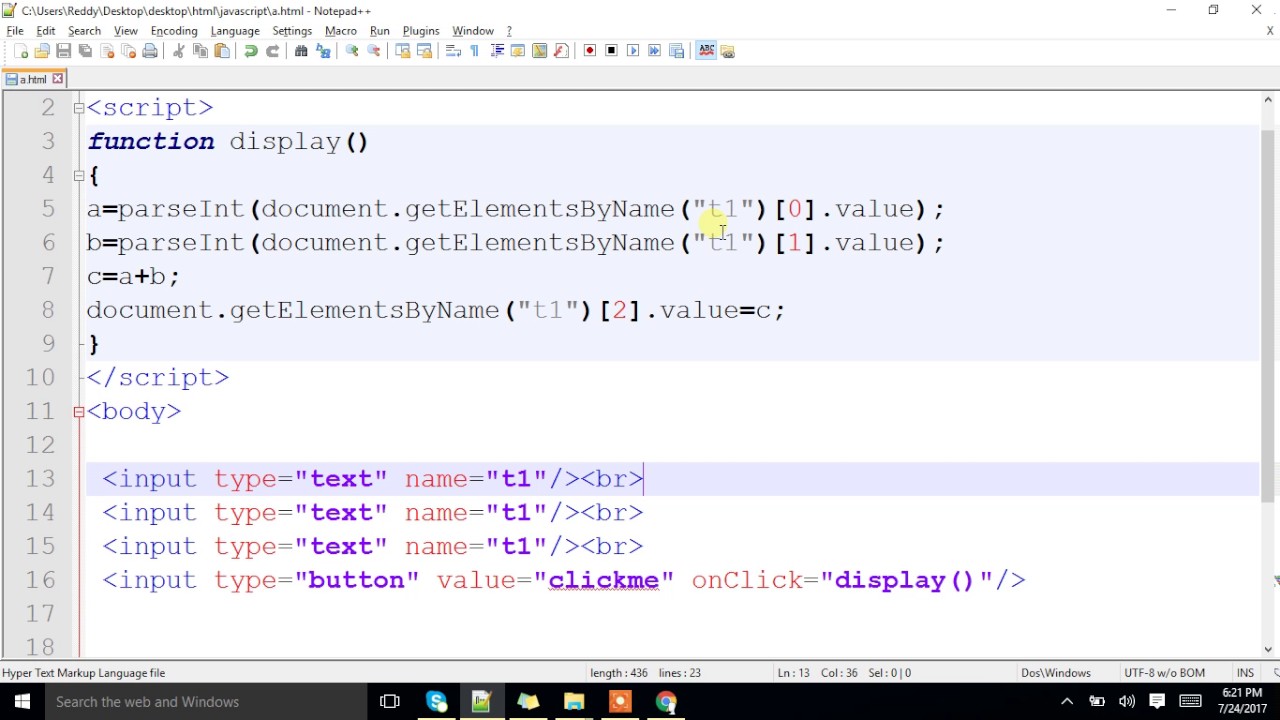Viewport: 1280px width, 720px height.
Task: Open the View menu
Action: [x=126, y=31]
